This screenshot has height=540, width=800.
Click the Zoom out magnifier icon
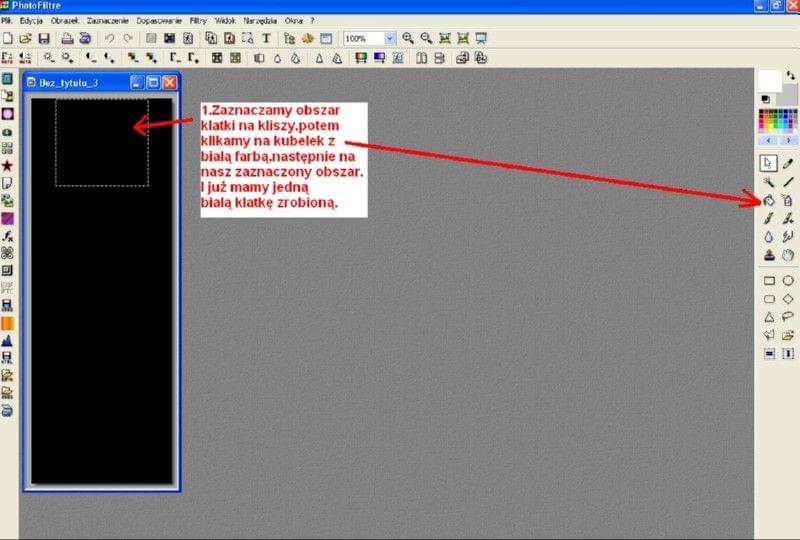pos(426,38)
